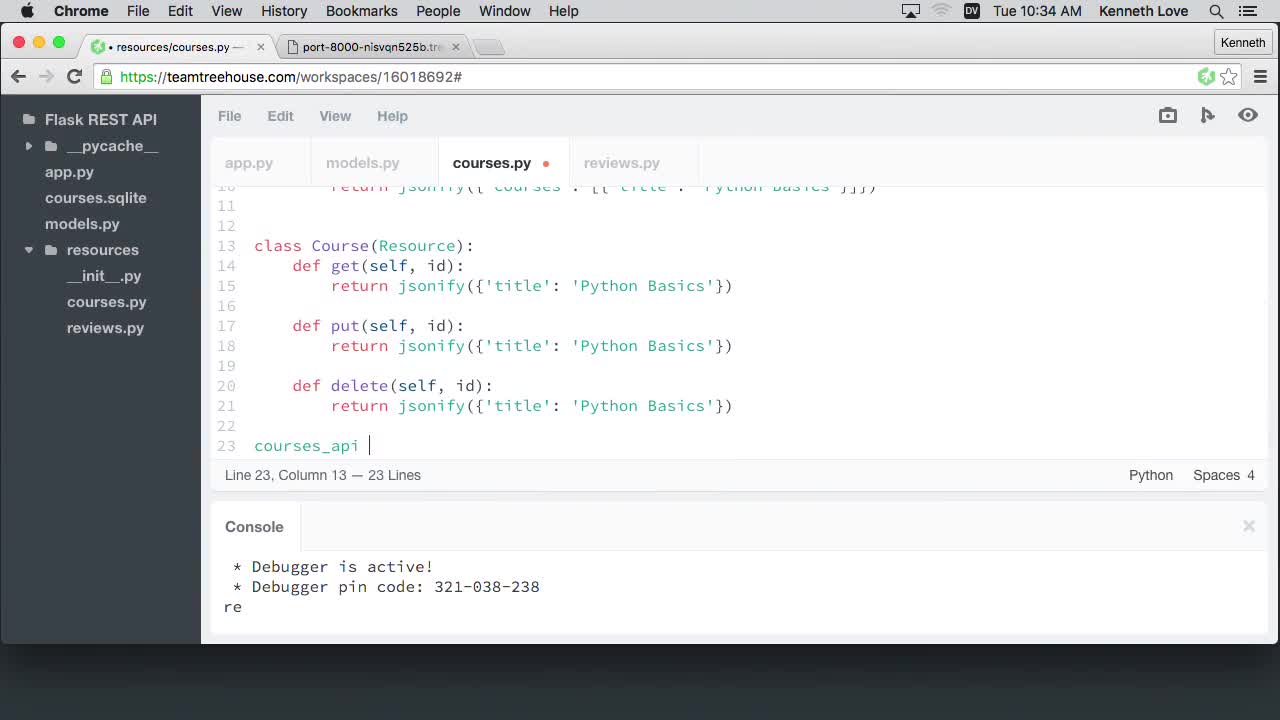Switch to the models.py tab
The width and height of the screenshot is (1280, 720).
[362, 163]
